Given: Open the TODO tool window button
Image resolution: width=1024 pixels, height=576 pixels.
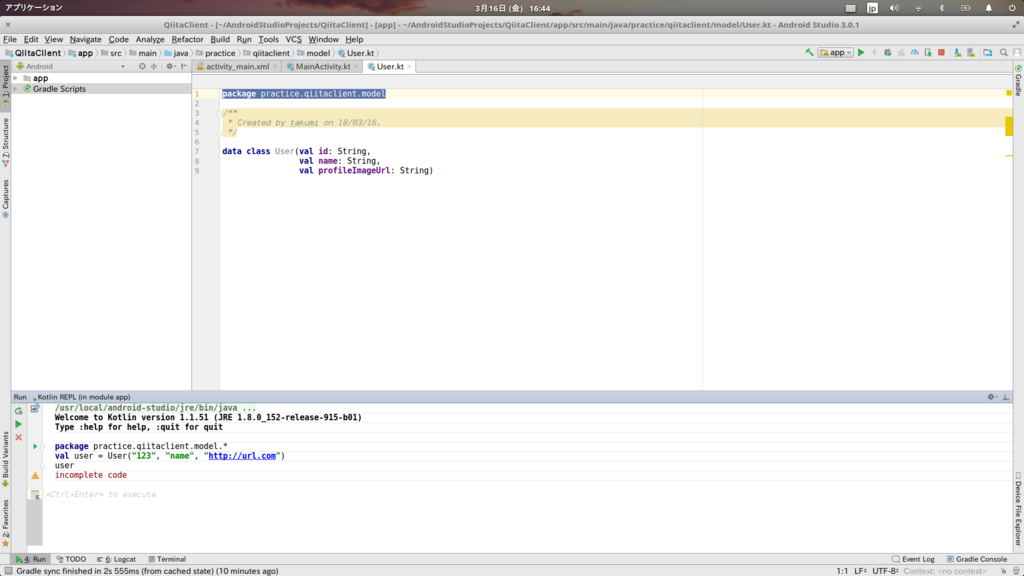Looking at the screenshot, I should [71, 559].
